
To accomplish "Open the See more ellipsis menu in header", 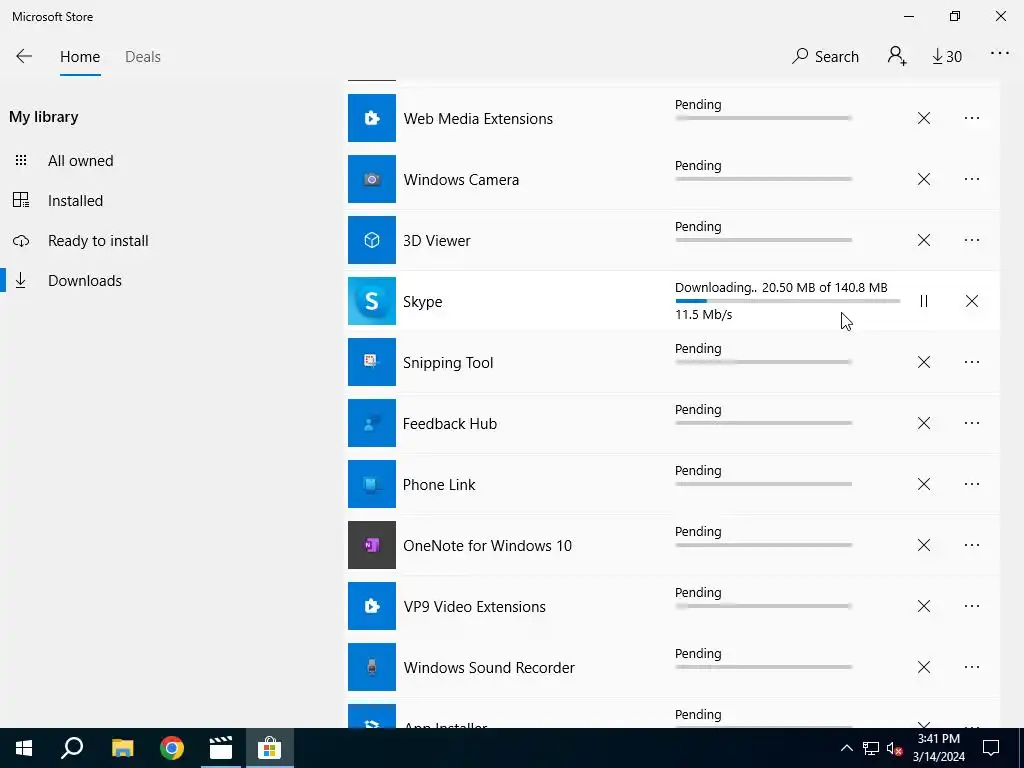I will pyautogui.click(x=1000, y=54).
